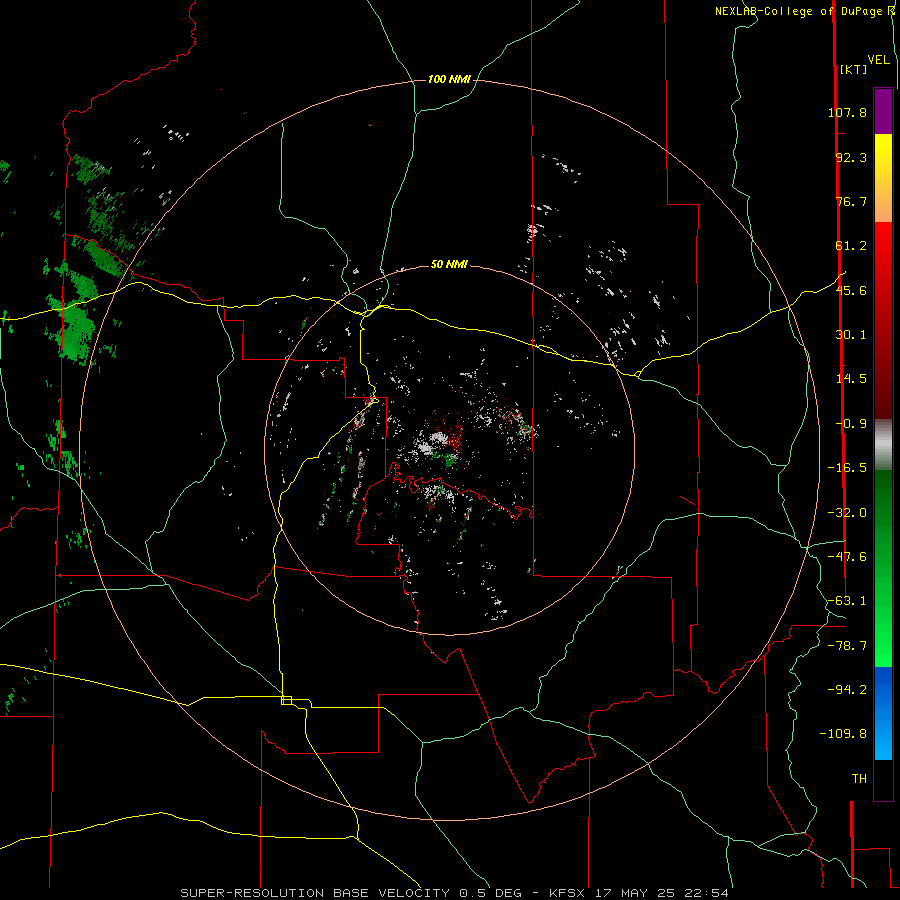Screen dimensions: 900x900
Task: Click the -94.2 legend value
Action: tap(847, 690)
